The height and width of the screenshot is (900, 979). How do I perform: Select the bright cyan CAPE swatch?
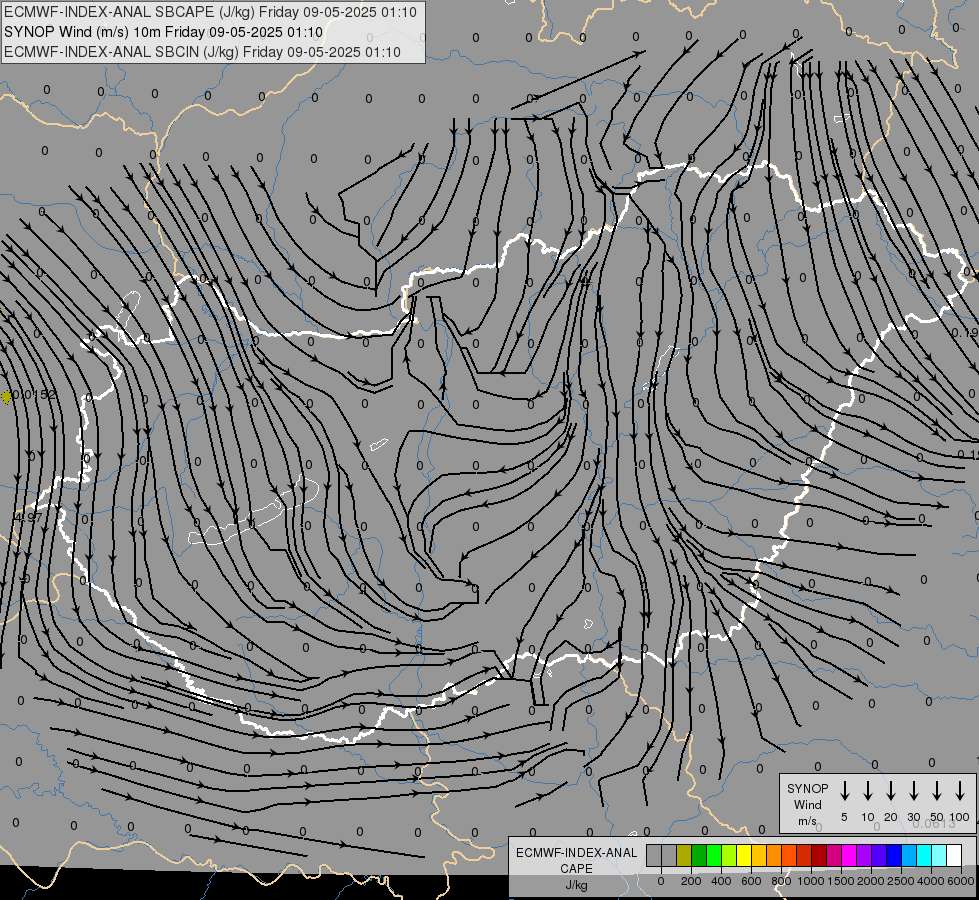(923, 856)
